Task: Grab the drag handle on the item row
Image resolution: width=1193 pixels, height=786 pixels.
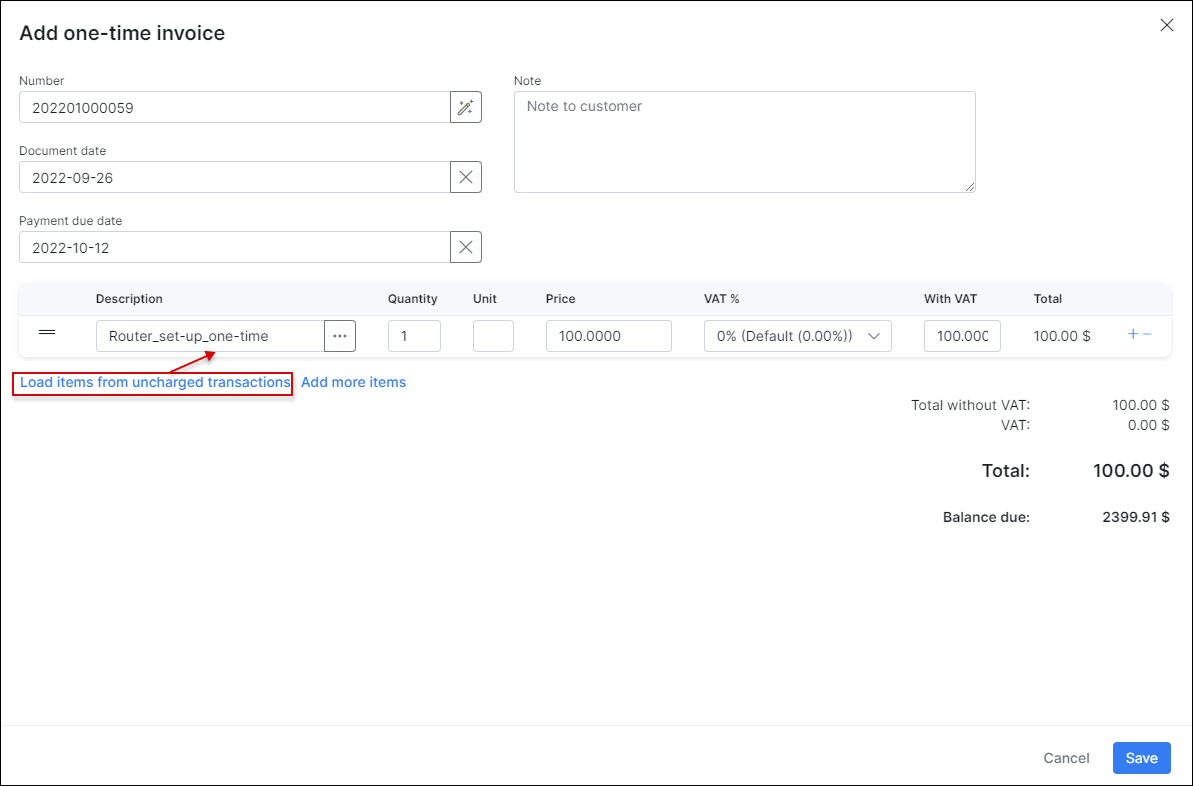Action: 47,332
